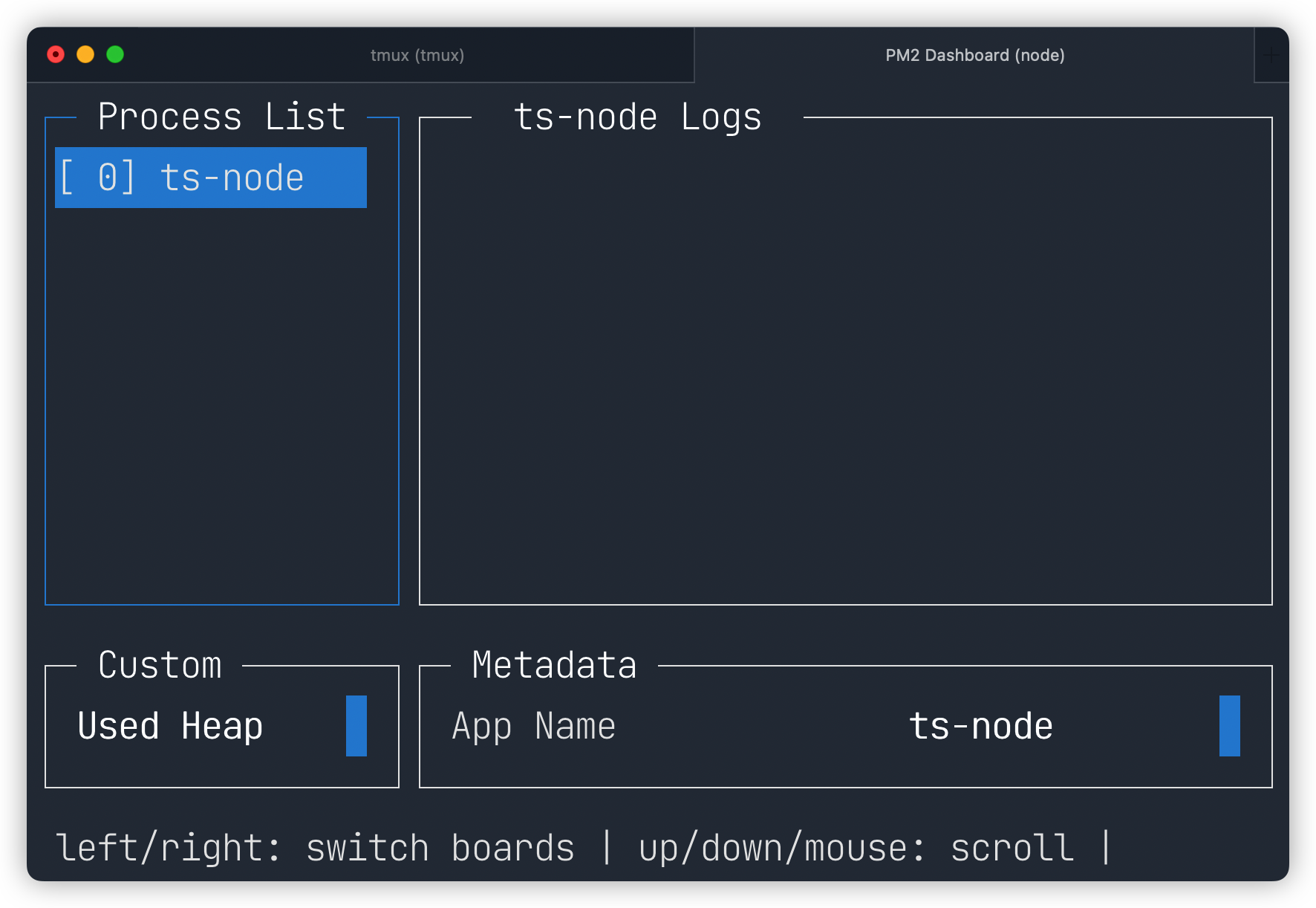Click the left/right: switch boards hint
This screenshot has width=1316, height=908.
click(316, 848)
